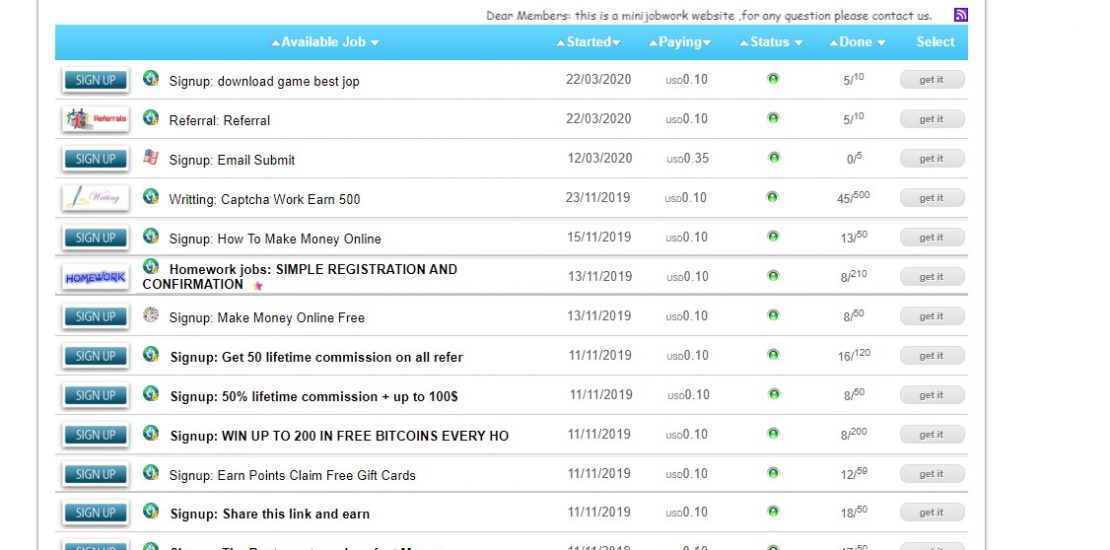
Task: Sort Paying column descending arrow
Action: (707, 43)
